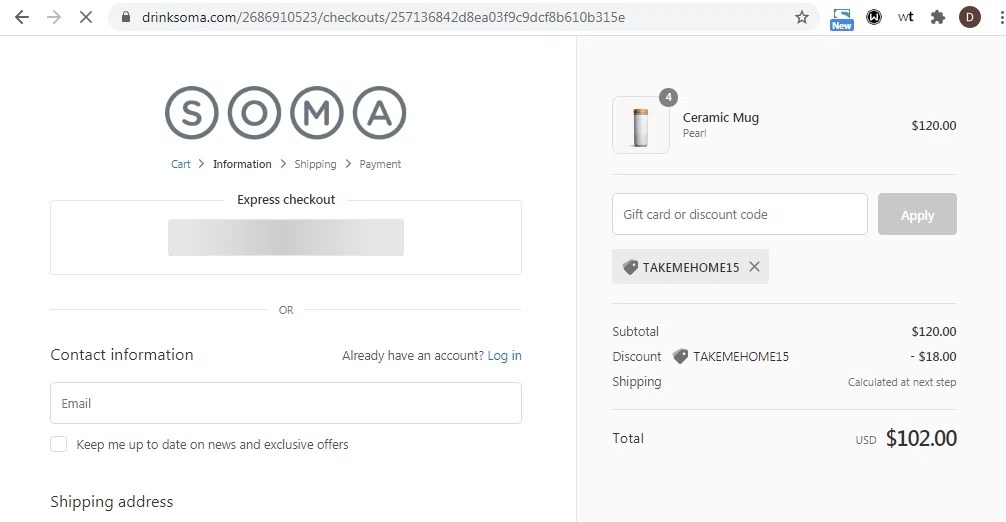The image size is (1006, 522).
Task: Click the Shipping address heading
Action: click(x=112, y=501)
